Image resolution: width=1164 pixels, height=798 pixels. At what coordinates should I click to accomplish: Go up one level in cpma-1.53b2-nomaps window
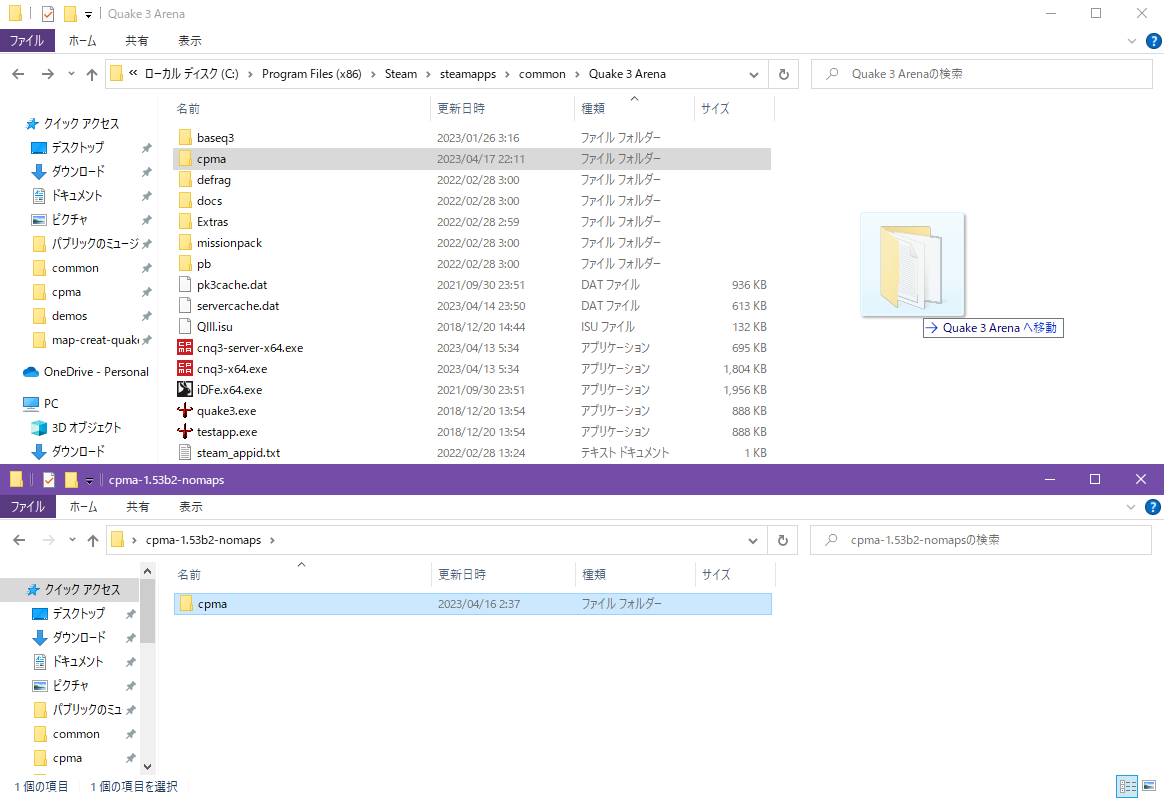coord(93,540)
